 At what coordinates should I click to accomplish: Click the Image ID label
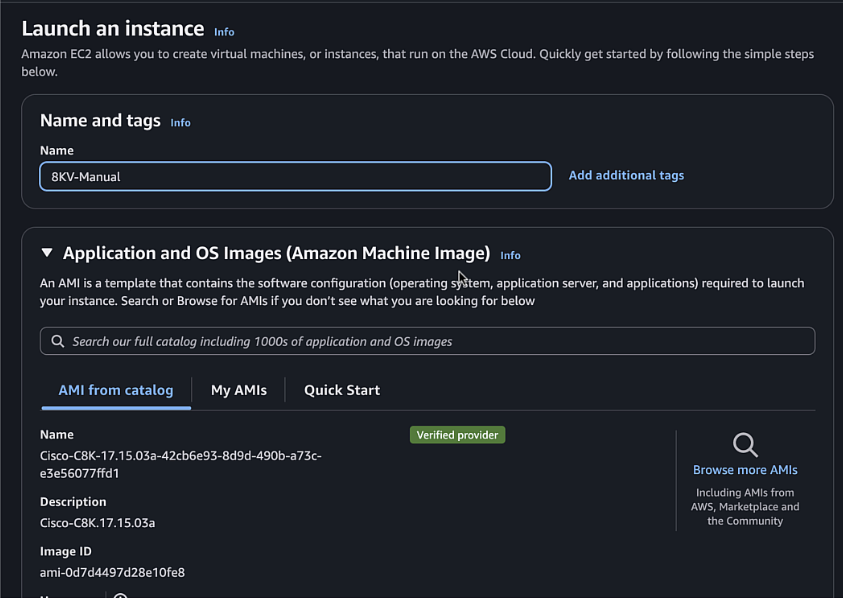[66, 551]
